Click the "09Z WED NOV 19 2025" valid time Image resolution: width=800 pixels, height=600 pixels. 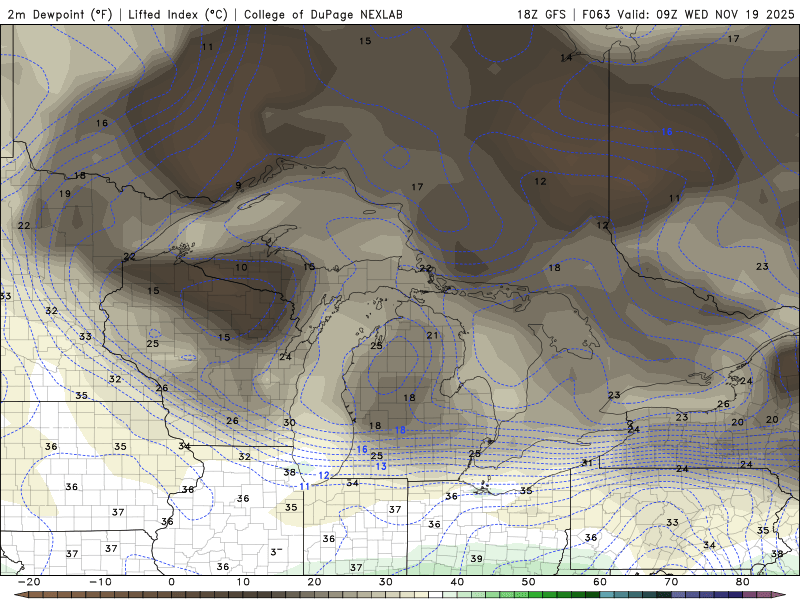click(725, 14)
